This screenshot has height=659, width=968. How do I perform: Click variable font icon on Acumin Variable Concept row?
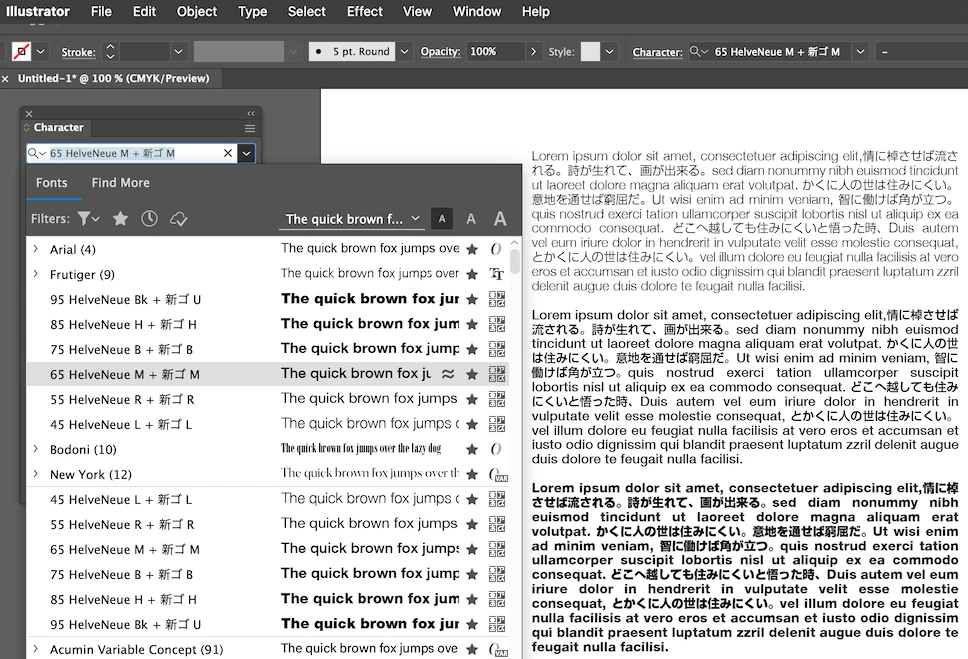coord(498,649)
